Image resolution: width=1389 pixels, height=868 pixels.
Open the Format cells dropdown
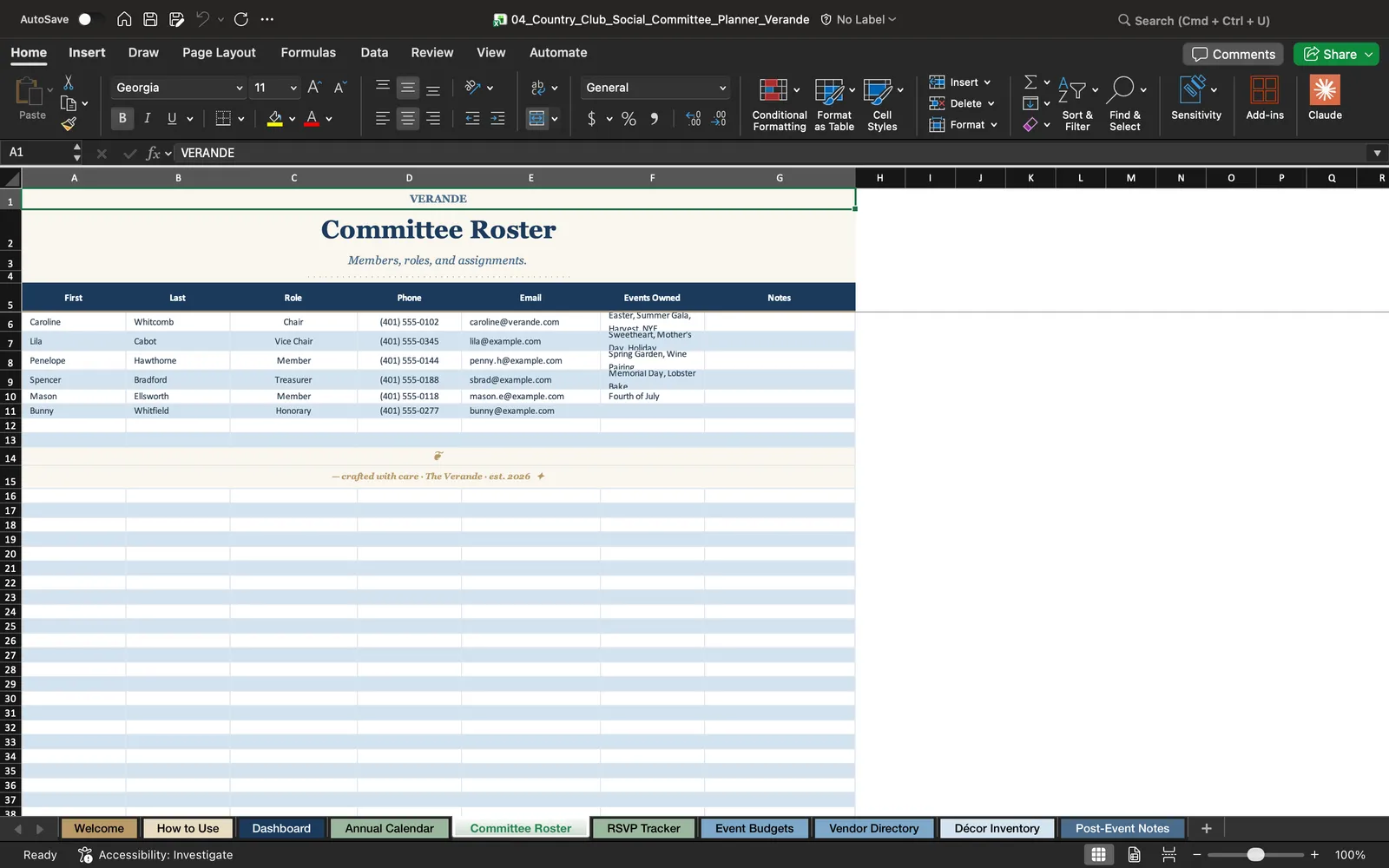pos(963,125)
